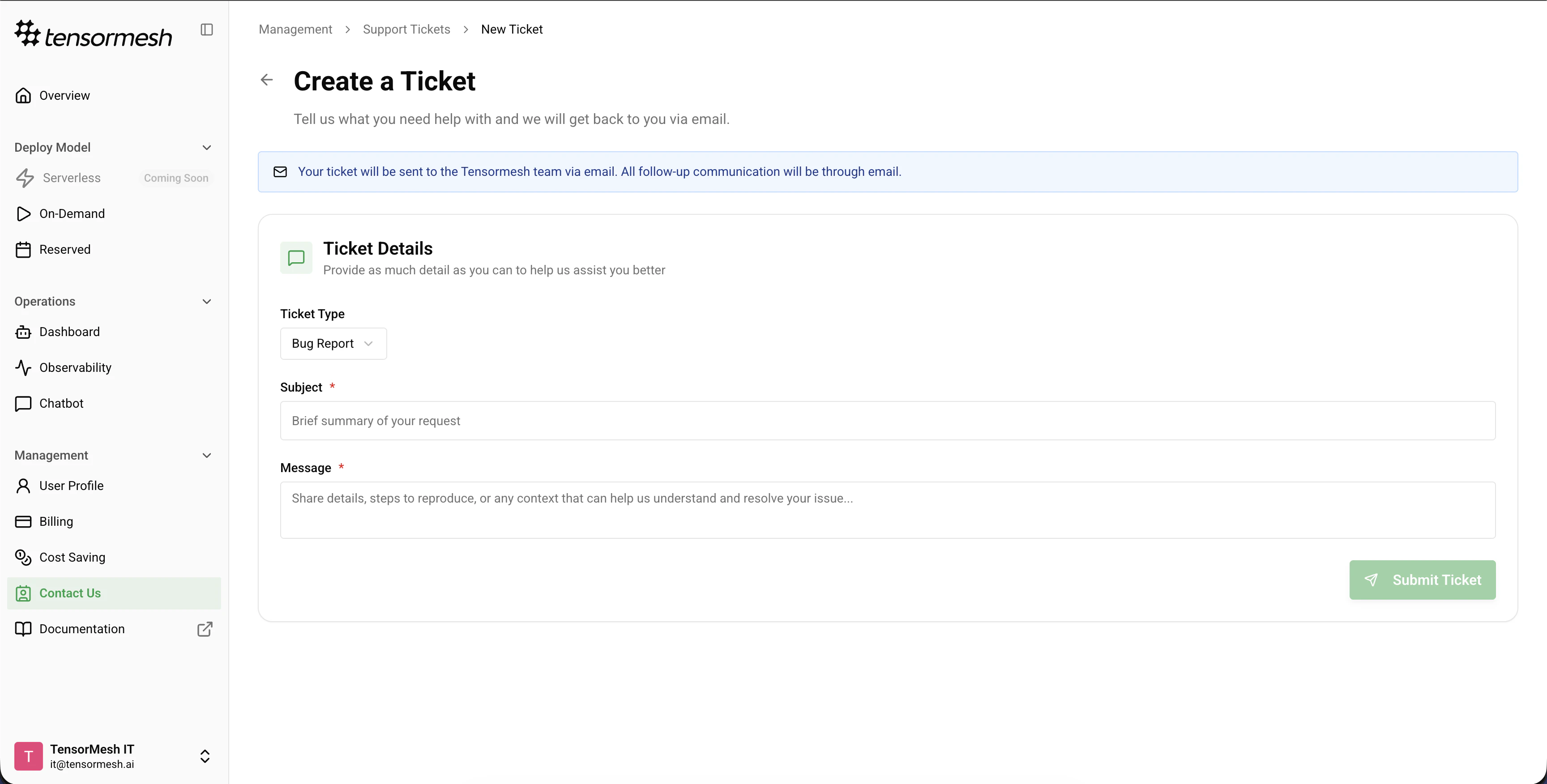1547x784 pixels.
Task: Click Management in the breadcrumb trail
Action: [295, 29]
